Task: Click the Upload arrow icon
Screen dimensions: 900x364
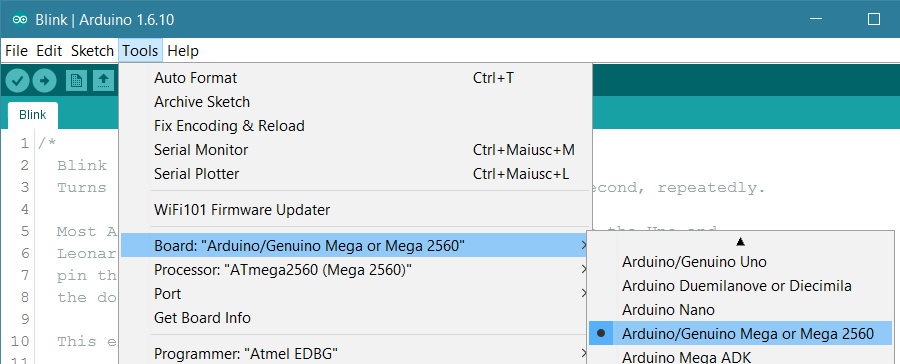Action: (44, 81)
